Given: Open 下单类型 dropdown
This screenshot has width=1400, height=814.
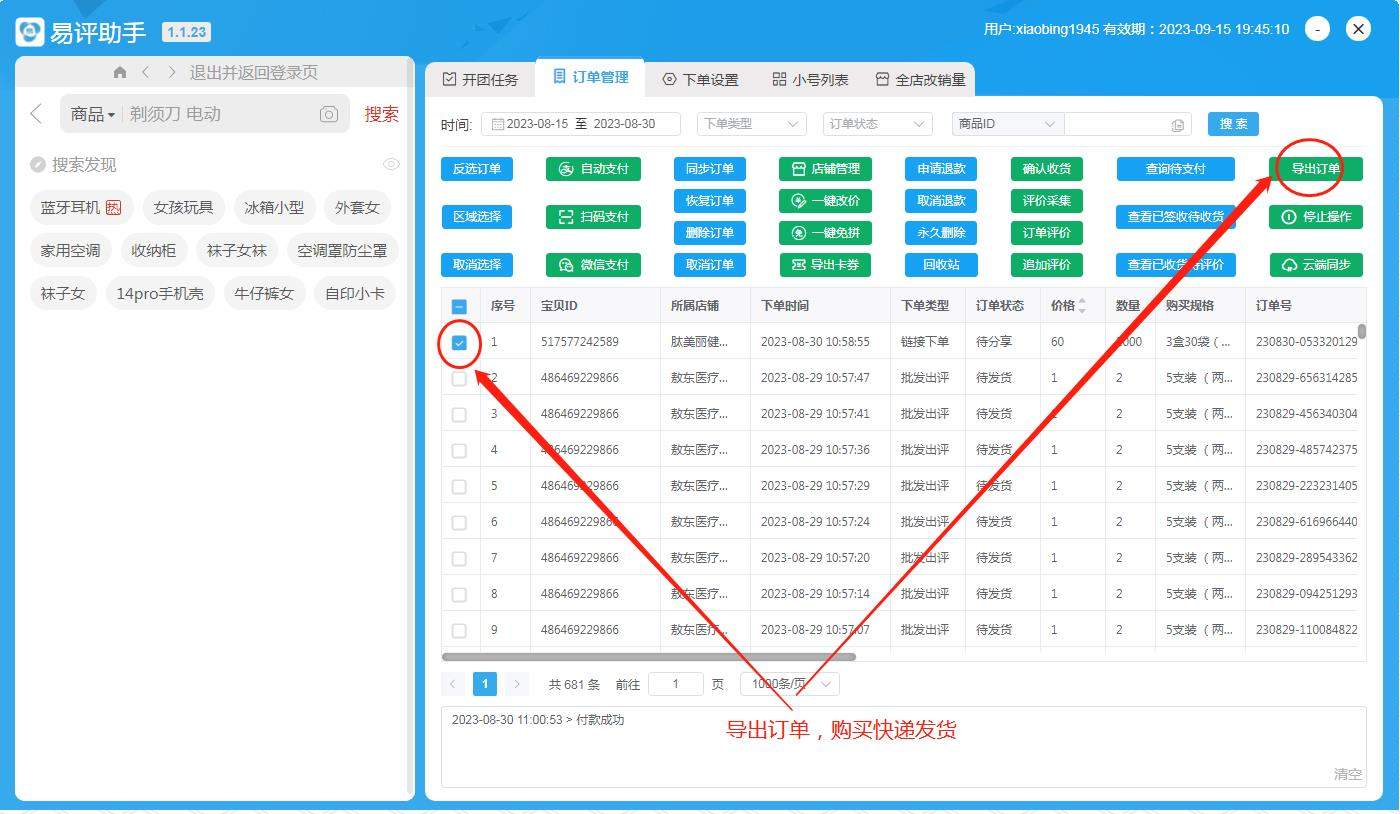Looking at the screenshot, I should click(751, 124).
